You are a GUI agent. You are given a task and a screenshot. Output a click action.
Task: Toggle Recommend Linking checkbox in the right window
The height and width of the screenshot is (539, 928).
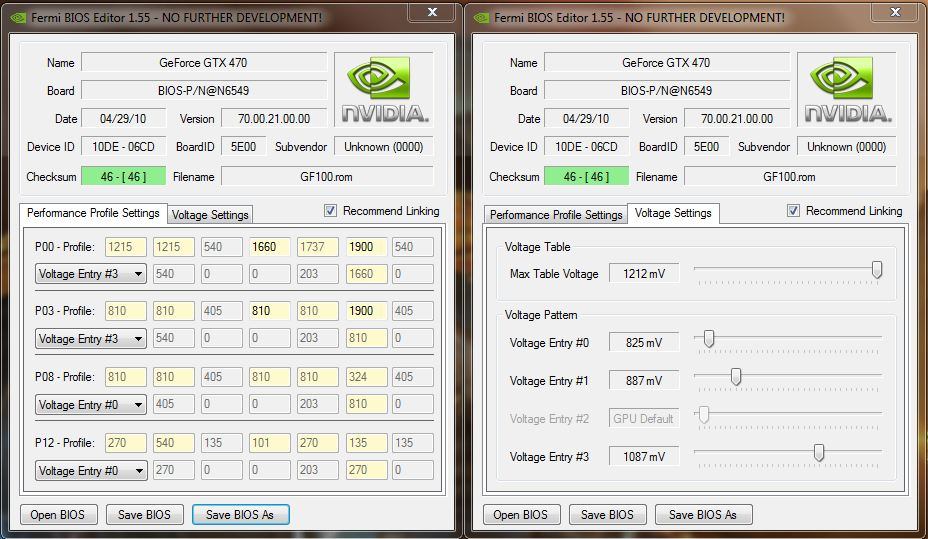793,211
